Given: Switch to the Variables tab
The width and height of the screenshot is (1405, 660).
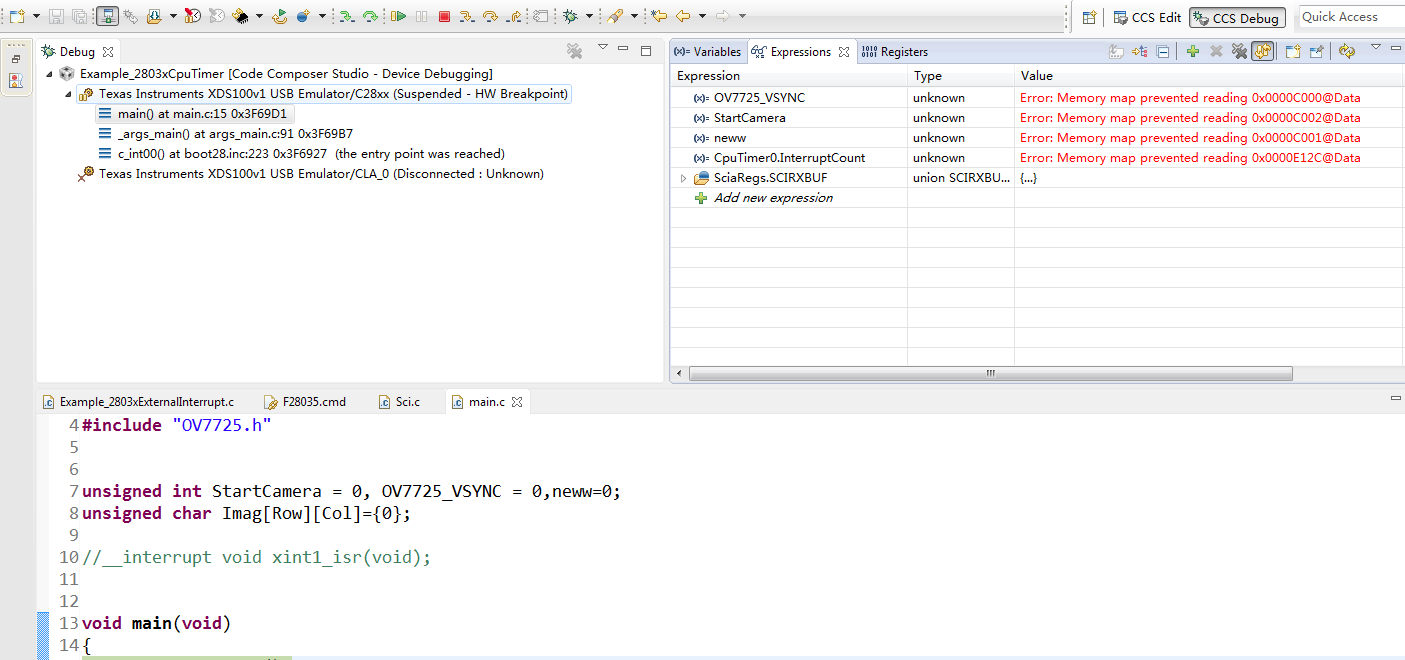Looking at the screenshot, I should click(707, 52).
